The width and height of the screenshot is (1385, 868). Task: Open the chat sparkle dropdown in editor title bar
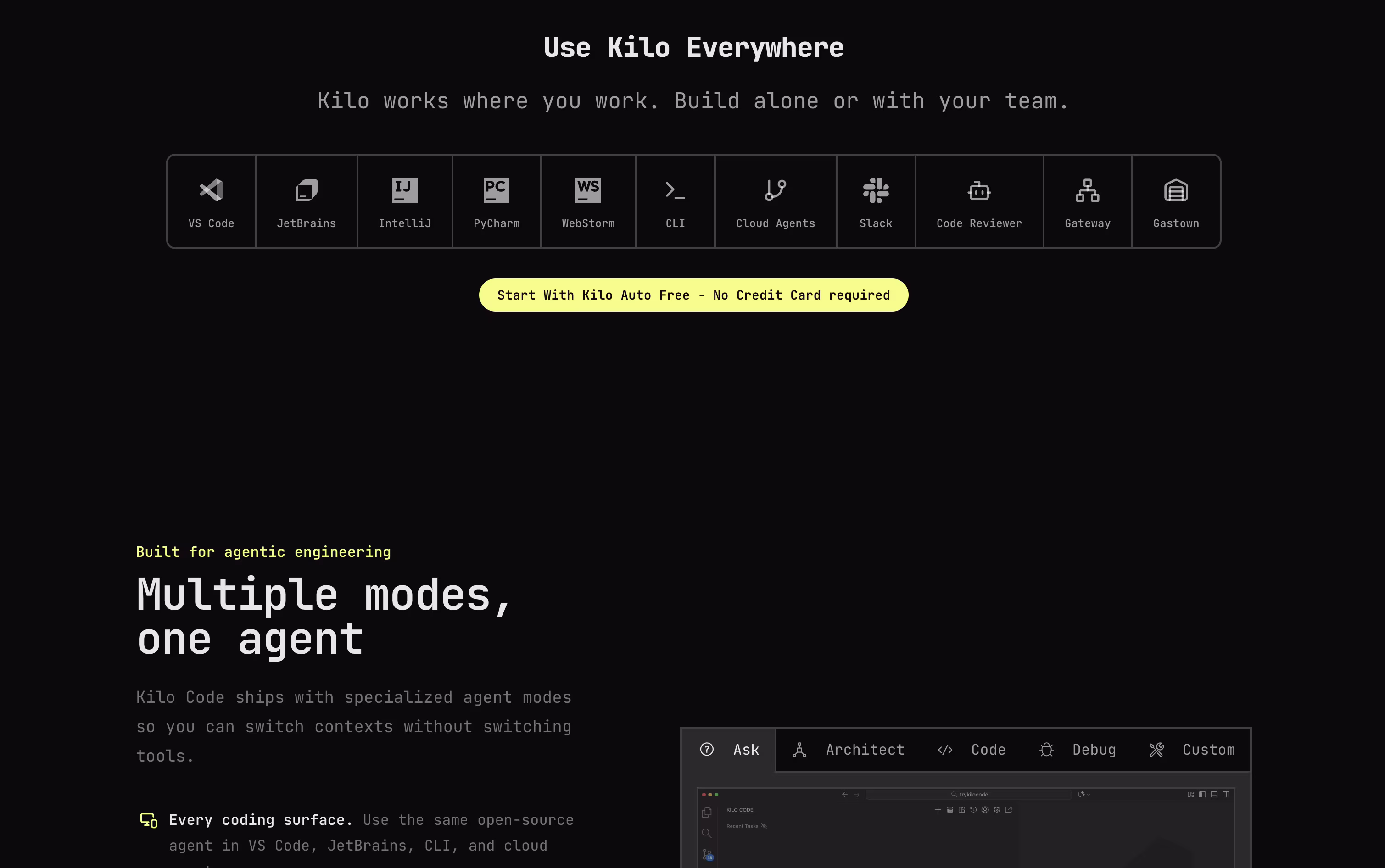[x=1084, y=795]
